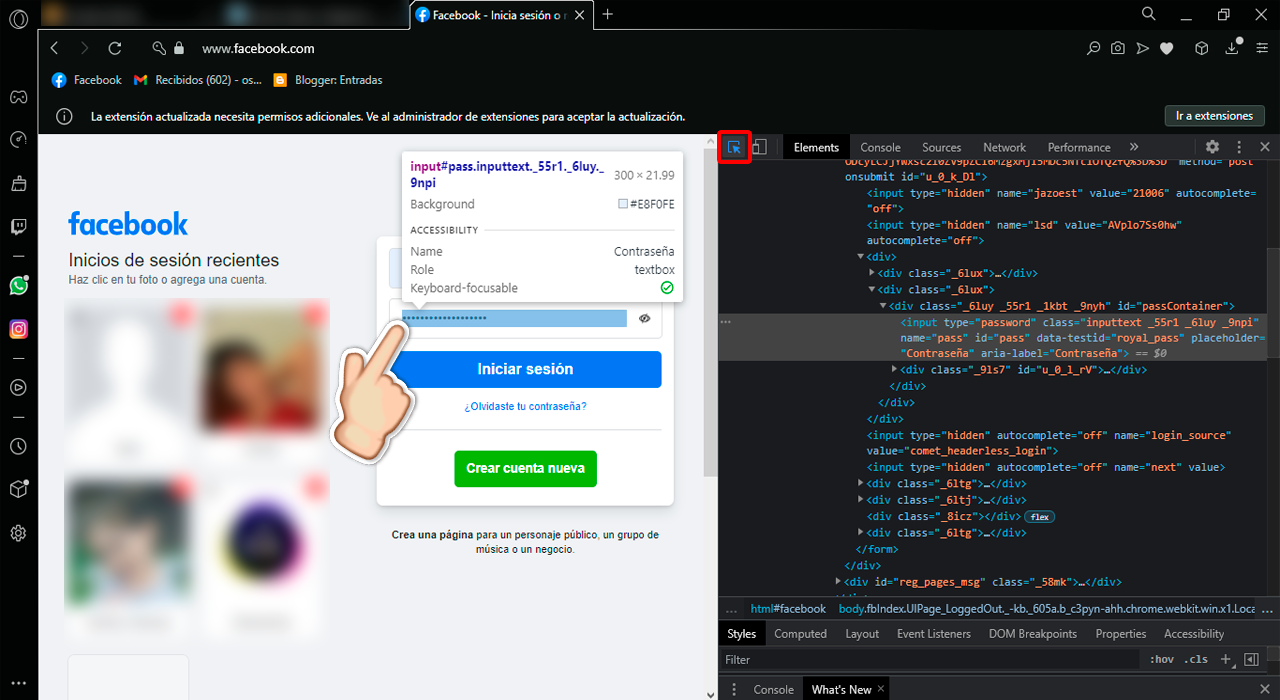Expand the div class="_9ls7" node
Screen dimensions: 1280x700
point(895,369)
